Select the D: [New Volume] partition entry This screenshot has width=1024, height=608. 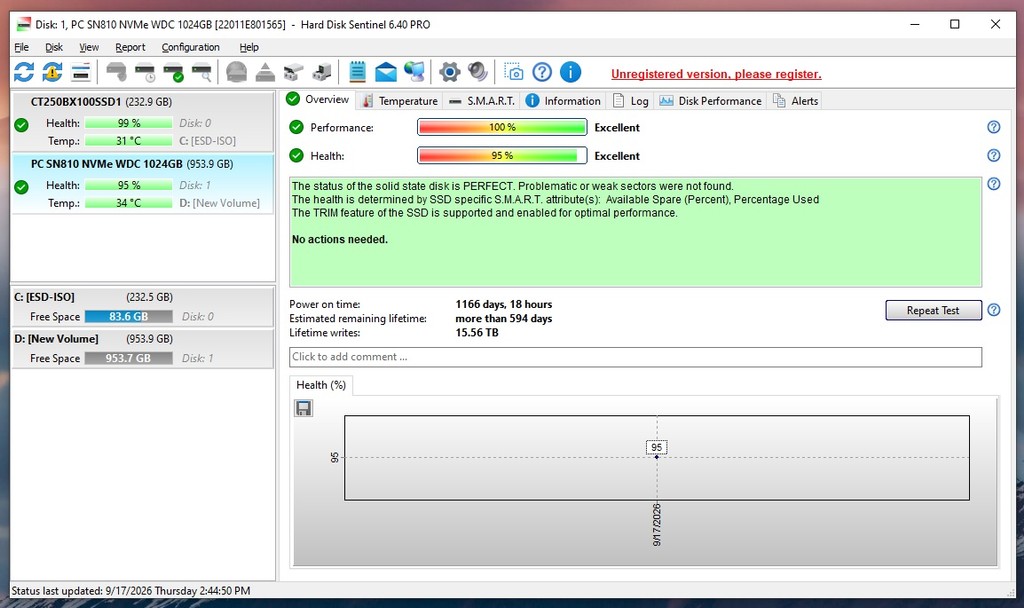click(x=142, y=349)
